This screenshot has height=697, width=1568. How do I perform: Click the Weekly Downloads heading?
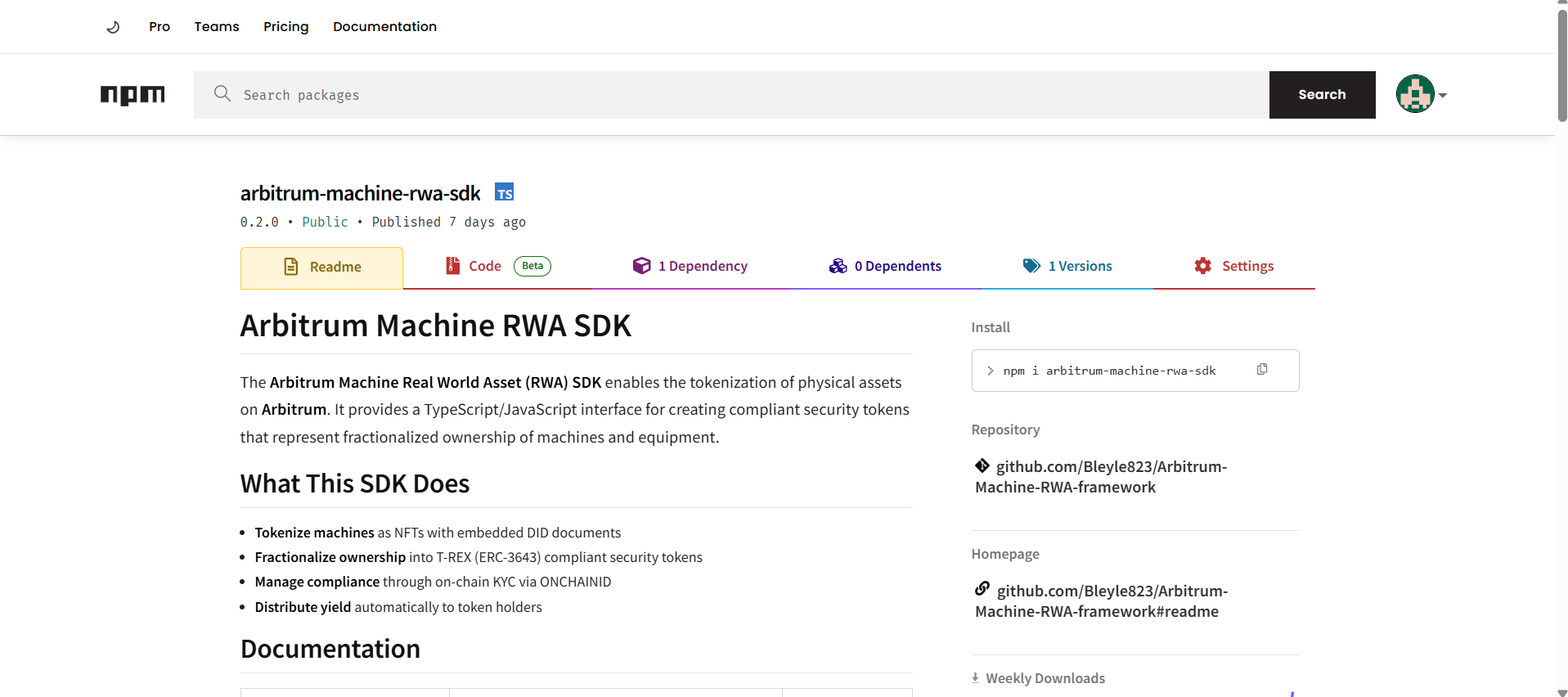(1045, 678)
